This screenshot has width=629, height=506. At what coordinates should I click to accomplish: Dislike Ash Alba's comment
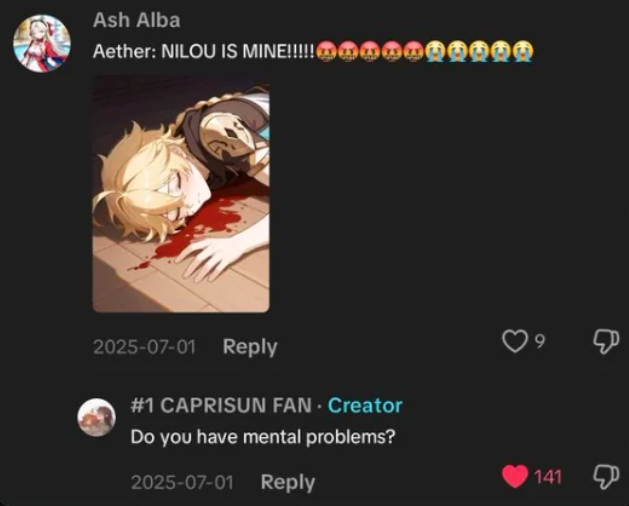606,341
